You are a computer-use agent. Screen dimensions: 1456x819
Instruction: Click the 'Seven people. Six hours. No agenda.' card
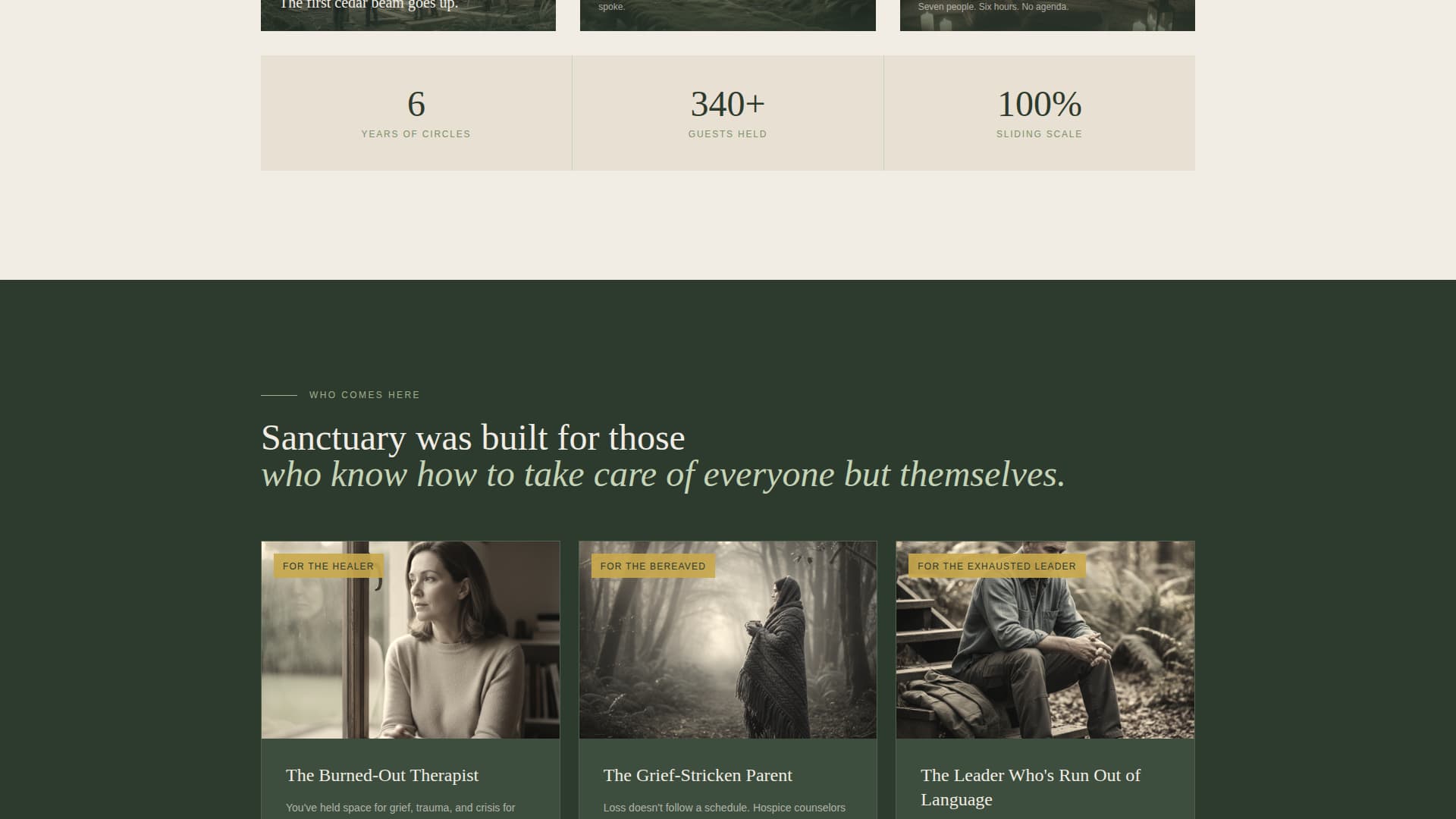(x=1046, y=11)
